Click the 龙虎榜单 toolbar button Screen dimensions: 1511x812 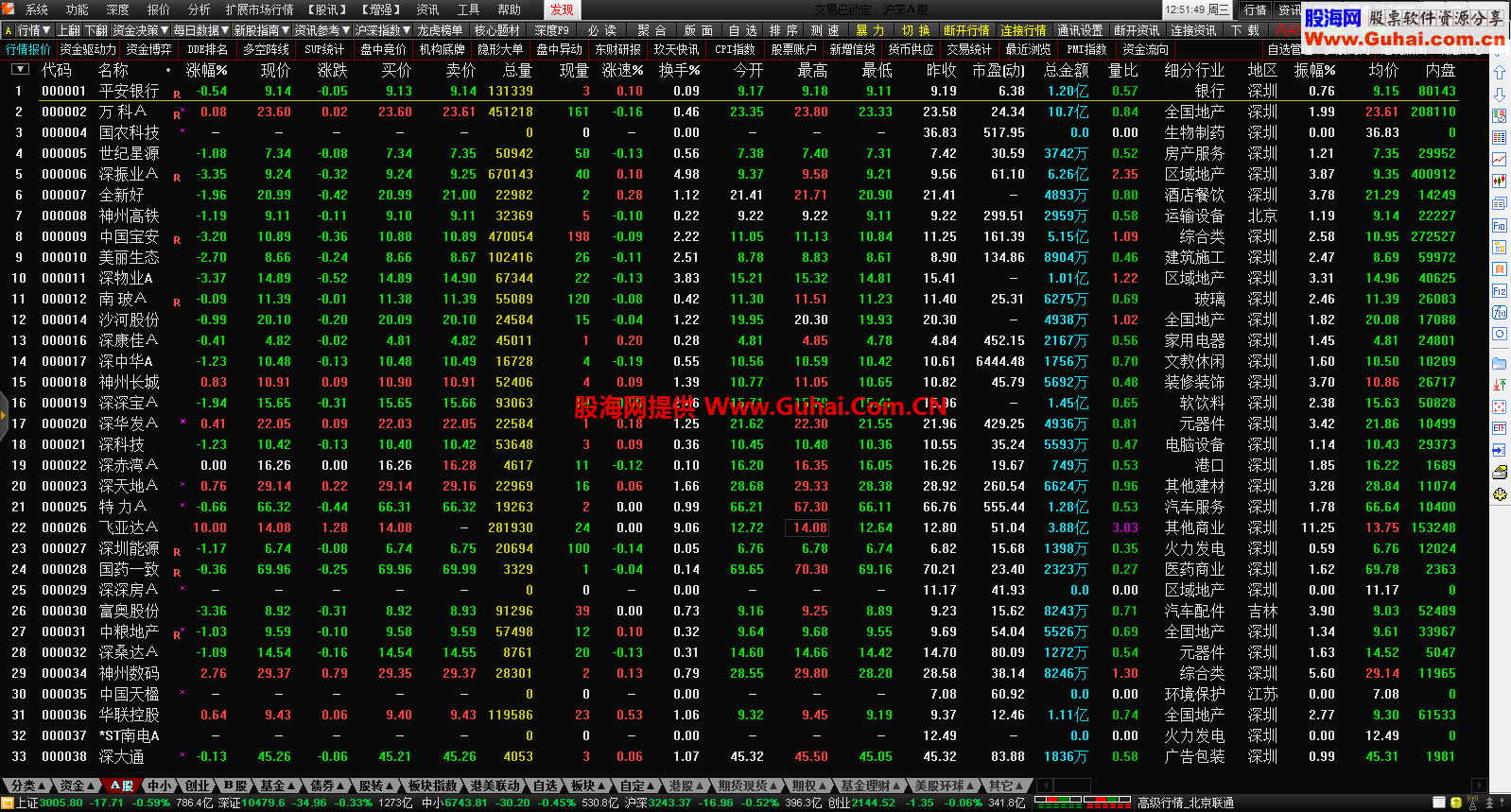pyautogui.click(x=441, y=30)
